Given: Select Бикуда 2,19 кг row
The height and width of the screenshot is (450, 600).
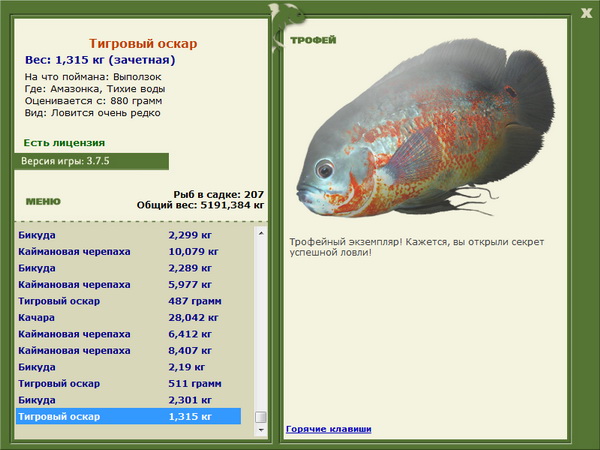Looking at the screenshot, I should click(129, 367).
